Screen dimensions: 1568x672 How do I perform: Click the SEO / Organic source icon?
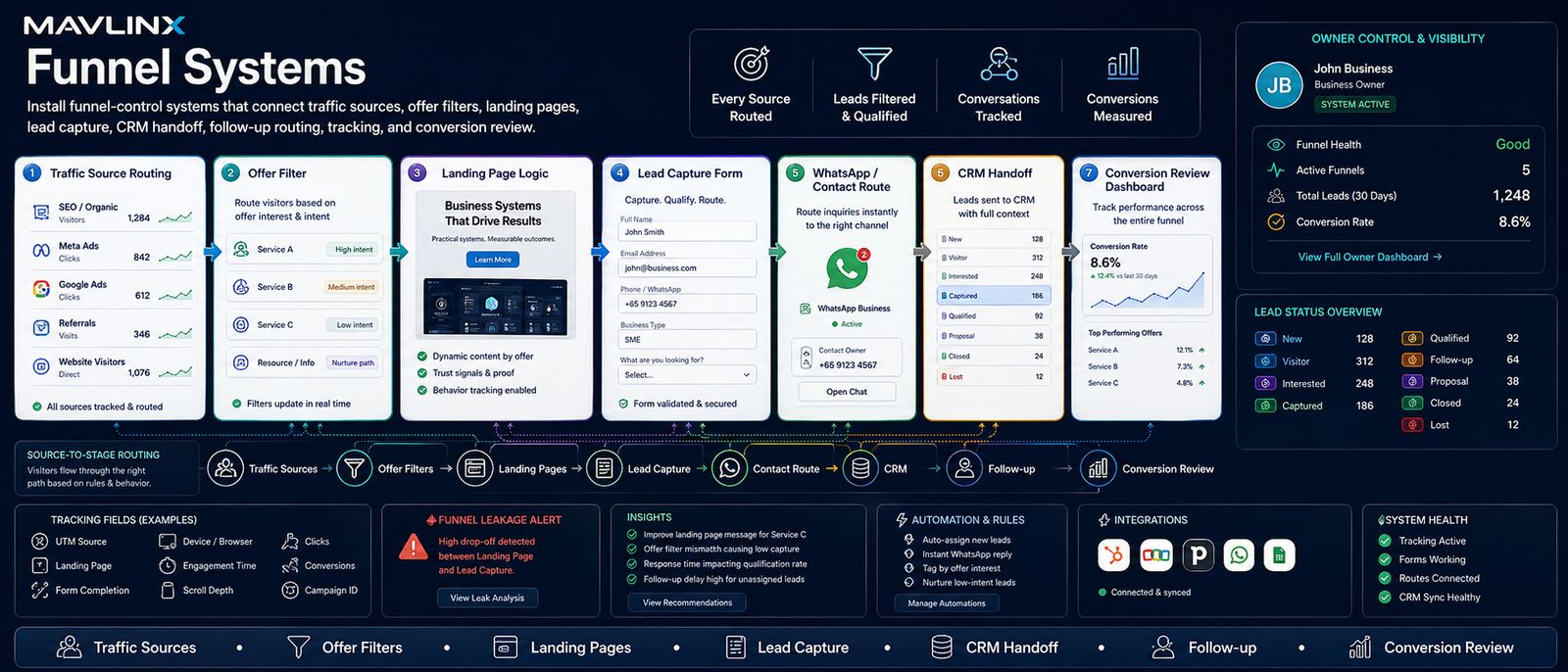[x=41, y=213]
